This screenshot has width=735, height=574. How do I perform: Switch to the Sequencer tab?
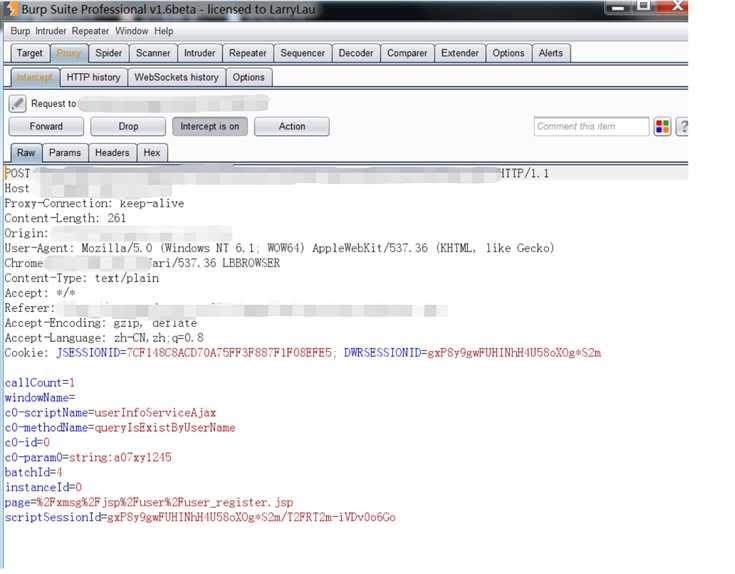[302, 53]
